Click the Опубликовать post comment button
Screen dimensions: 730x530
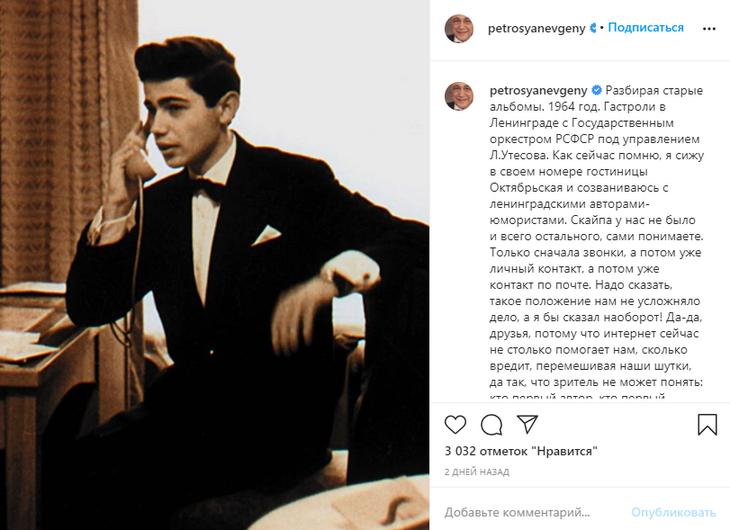coord(673,512)
